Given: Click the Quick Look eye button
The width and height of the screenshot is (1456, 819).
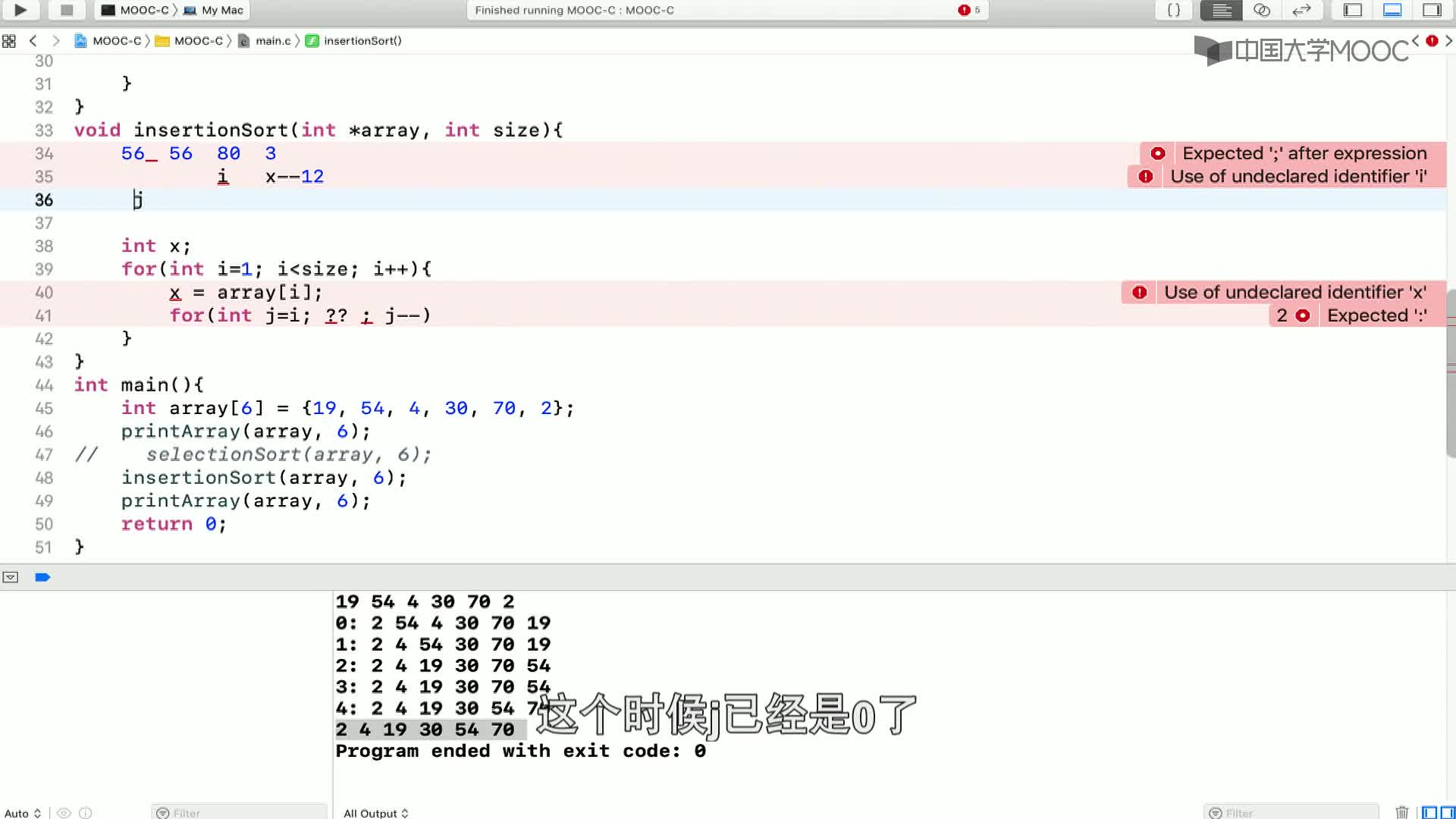Looking at the screenshot, I should (x=64, y=813).
